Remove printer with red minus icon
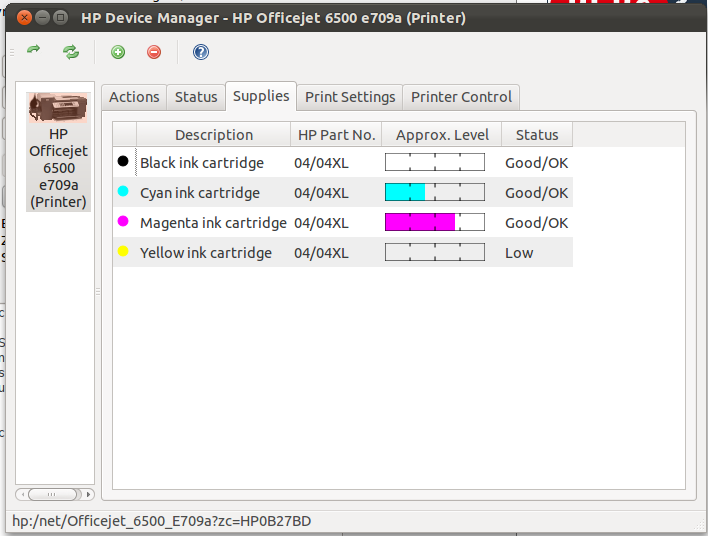The image size is (708, 536). (154, 52)
